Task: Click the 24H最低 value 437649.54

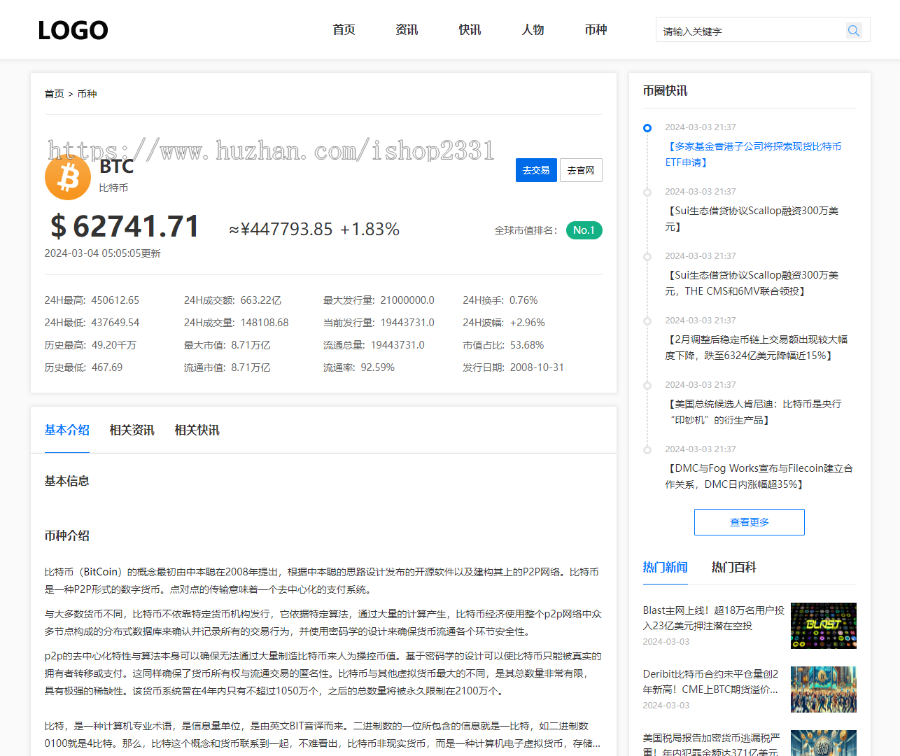Action: tap(115, 323)
